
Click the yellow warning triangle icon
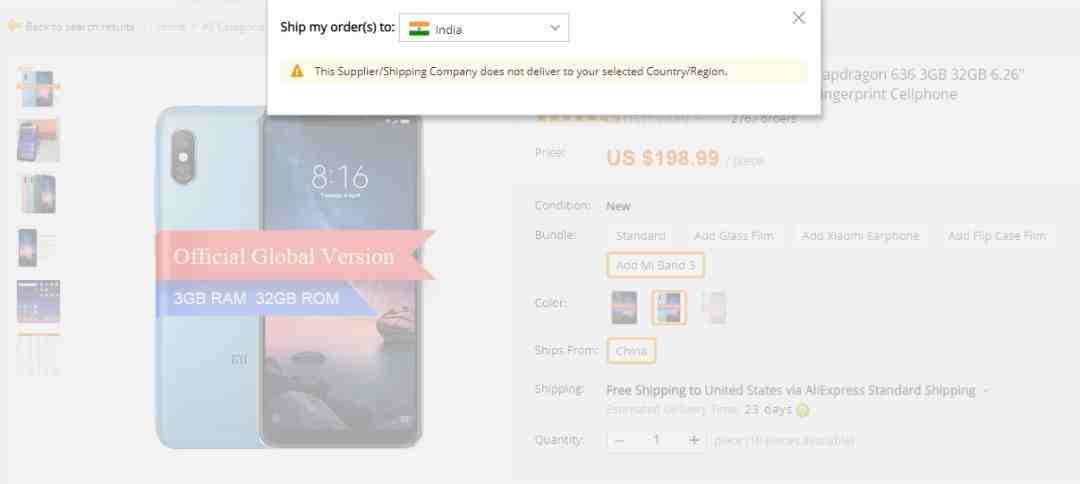coord(297,71)
